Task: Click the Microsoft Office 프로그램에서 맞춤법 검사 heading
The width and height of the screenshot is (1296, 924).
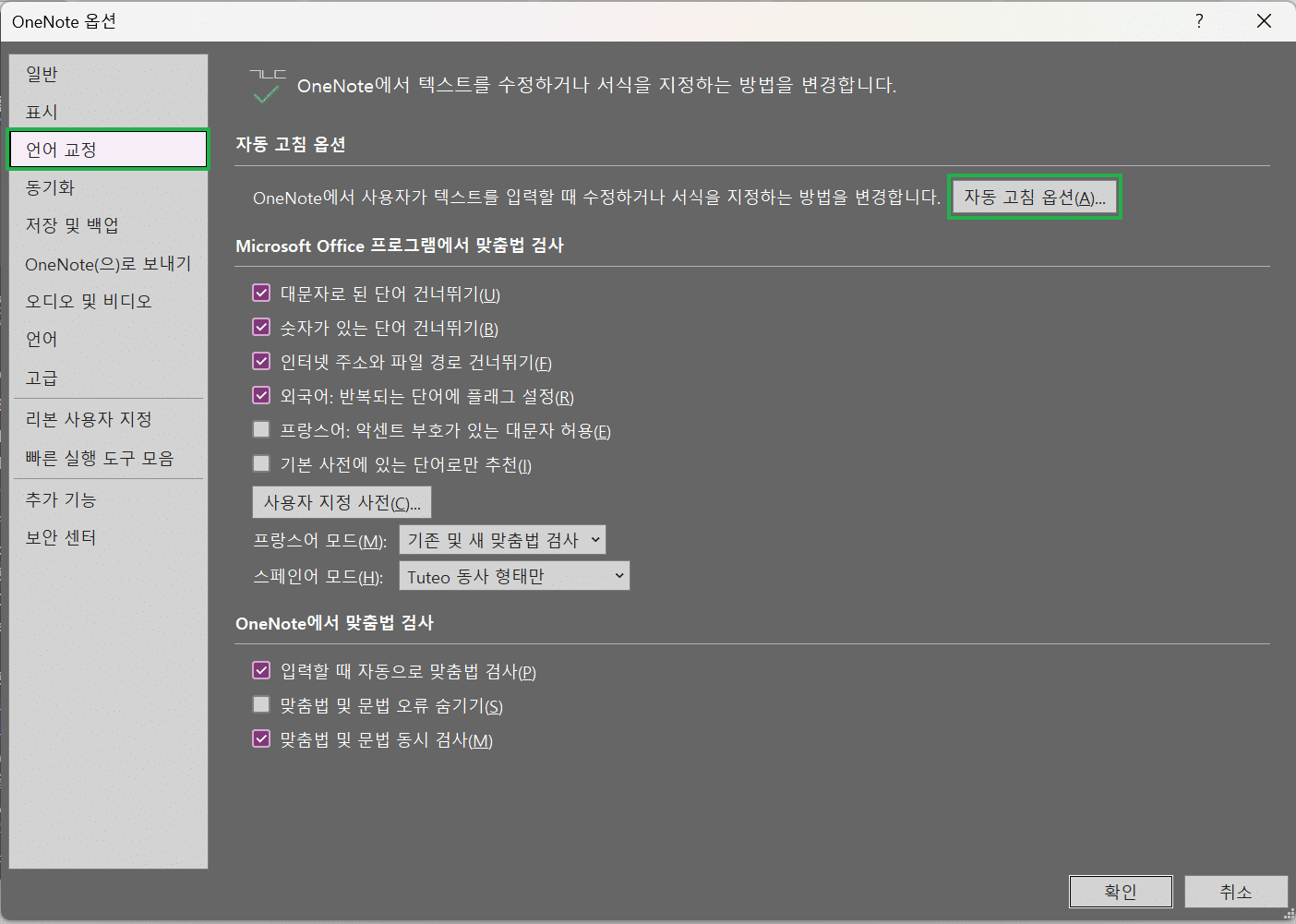Action: coord(400,246)
